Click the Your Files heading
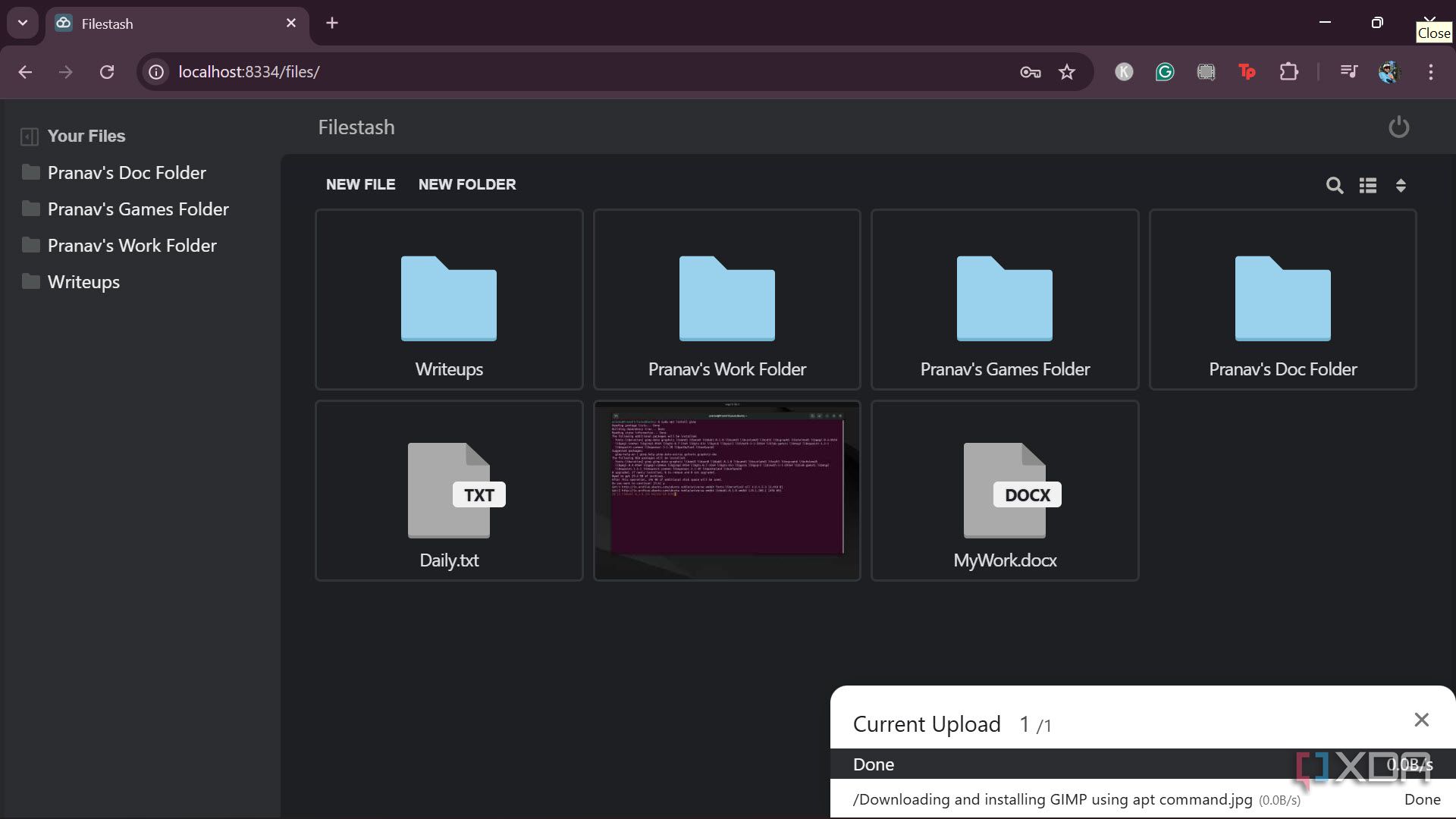This screenshot has height=819, width=1456. tap(86, 136)
